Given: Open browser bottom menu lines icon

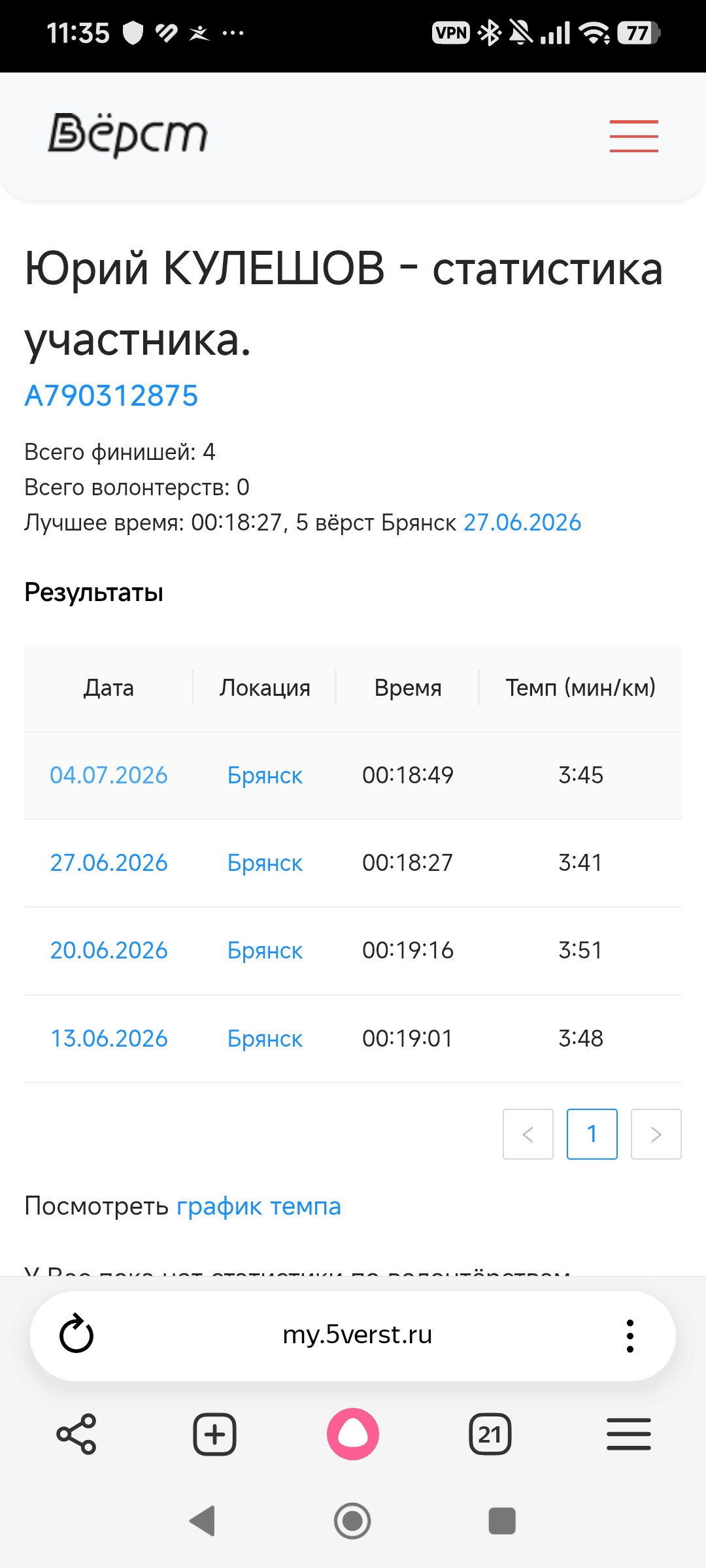Looking at the screenshot, I should click(x=629, y=1434).
